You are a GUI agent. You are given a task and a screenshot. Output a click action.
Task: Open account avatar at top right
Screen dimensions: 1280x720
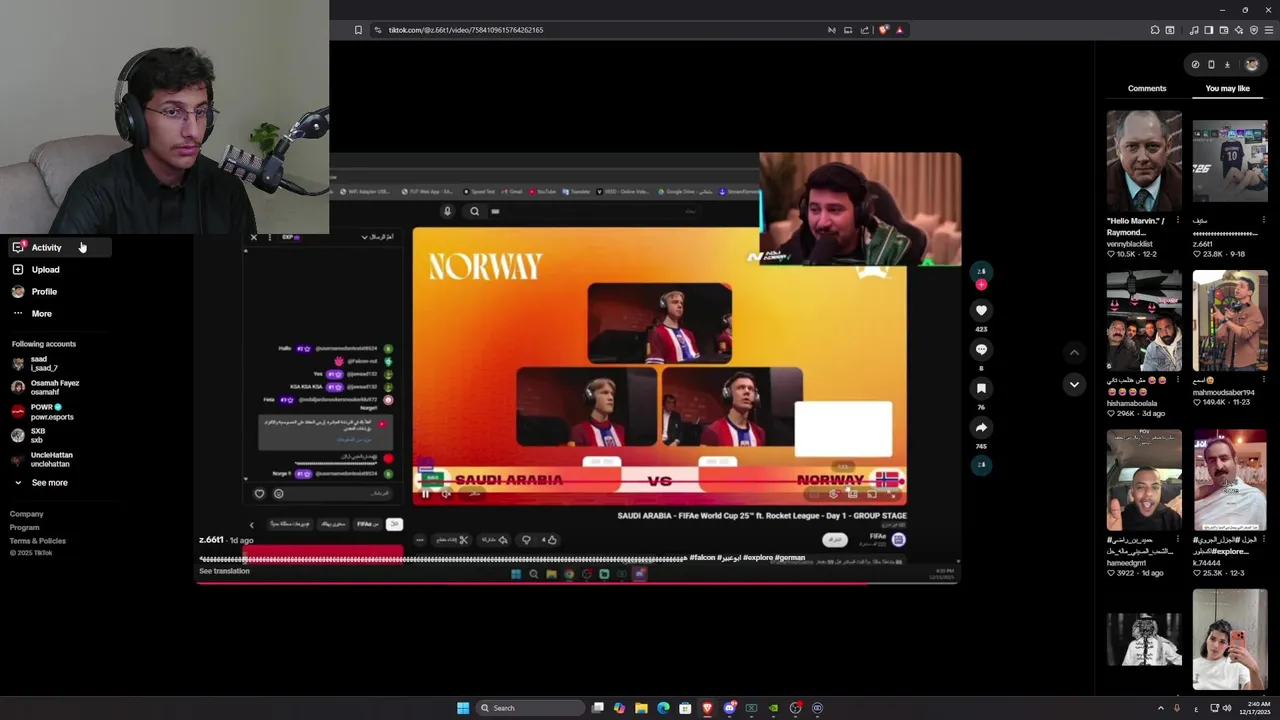tap(1251, 65)
